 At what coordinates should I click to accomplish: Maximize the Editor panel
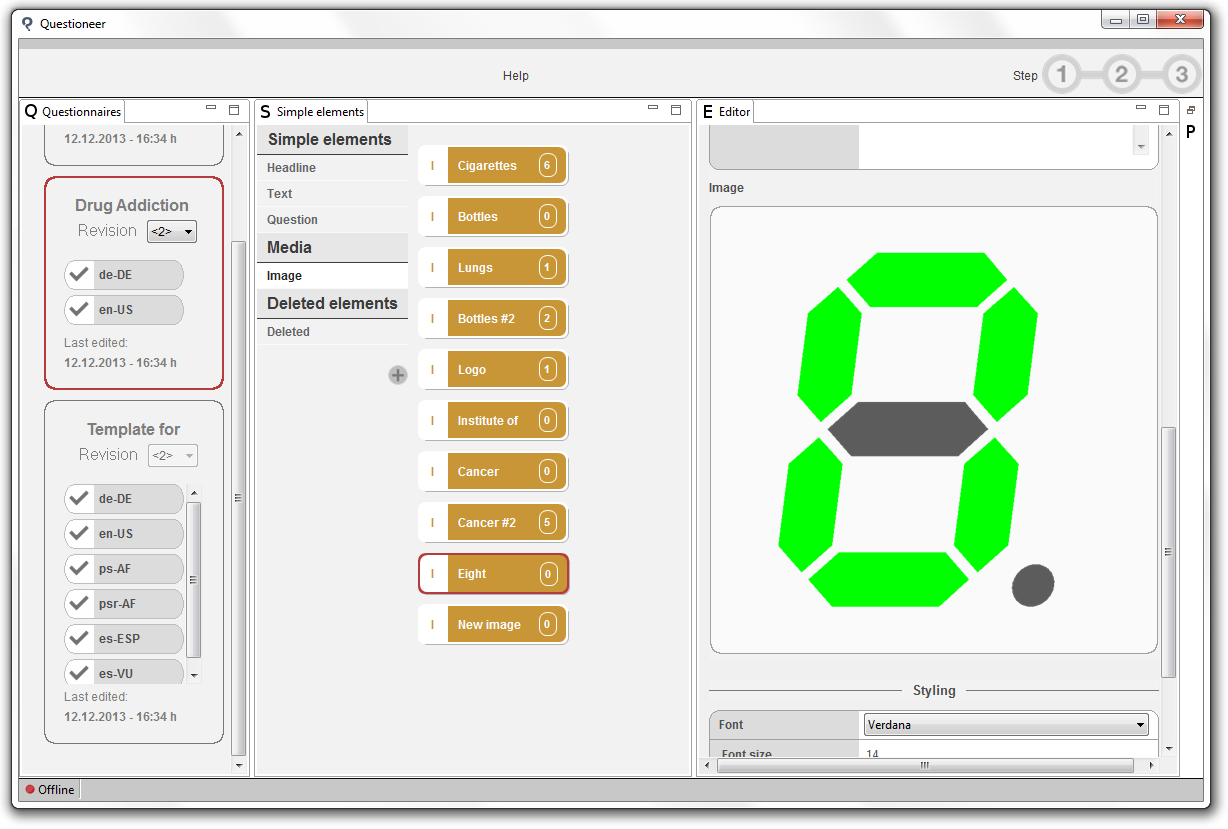[x=1164, y=110]
